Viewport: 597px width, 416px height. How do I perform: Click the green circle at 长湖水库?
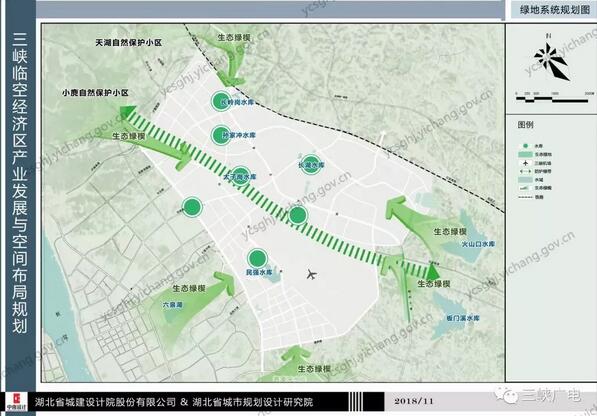click(311, 164)
